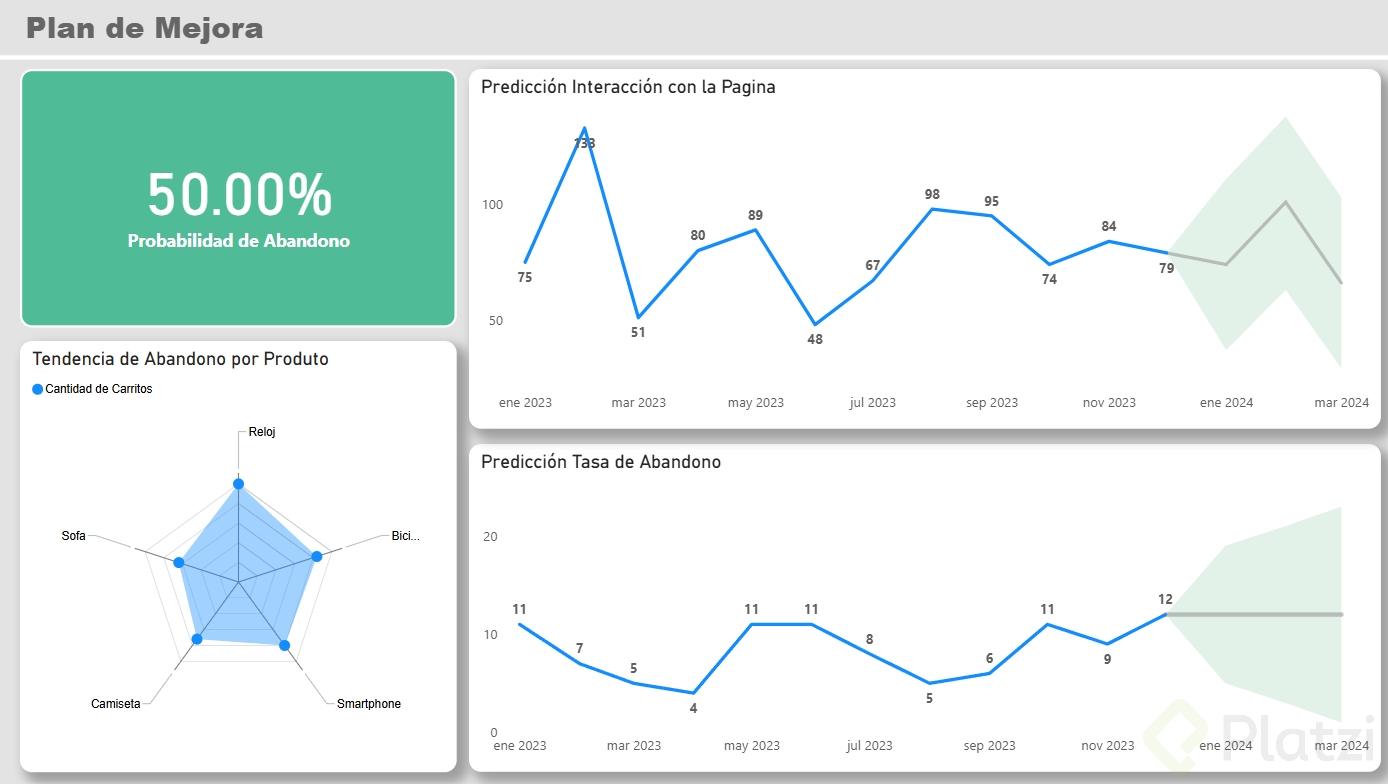Click the jul 2023 axis label, interaction chart
1388x784 pixels.
pos(873,403)
